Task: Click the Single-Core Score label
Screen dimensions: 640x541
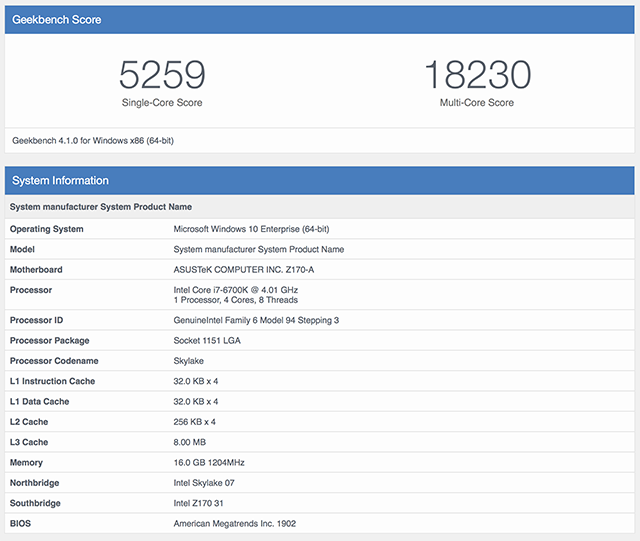Action: pyautogui.click(x=162, y=102)
